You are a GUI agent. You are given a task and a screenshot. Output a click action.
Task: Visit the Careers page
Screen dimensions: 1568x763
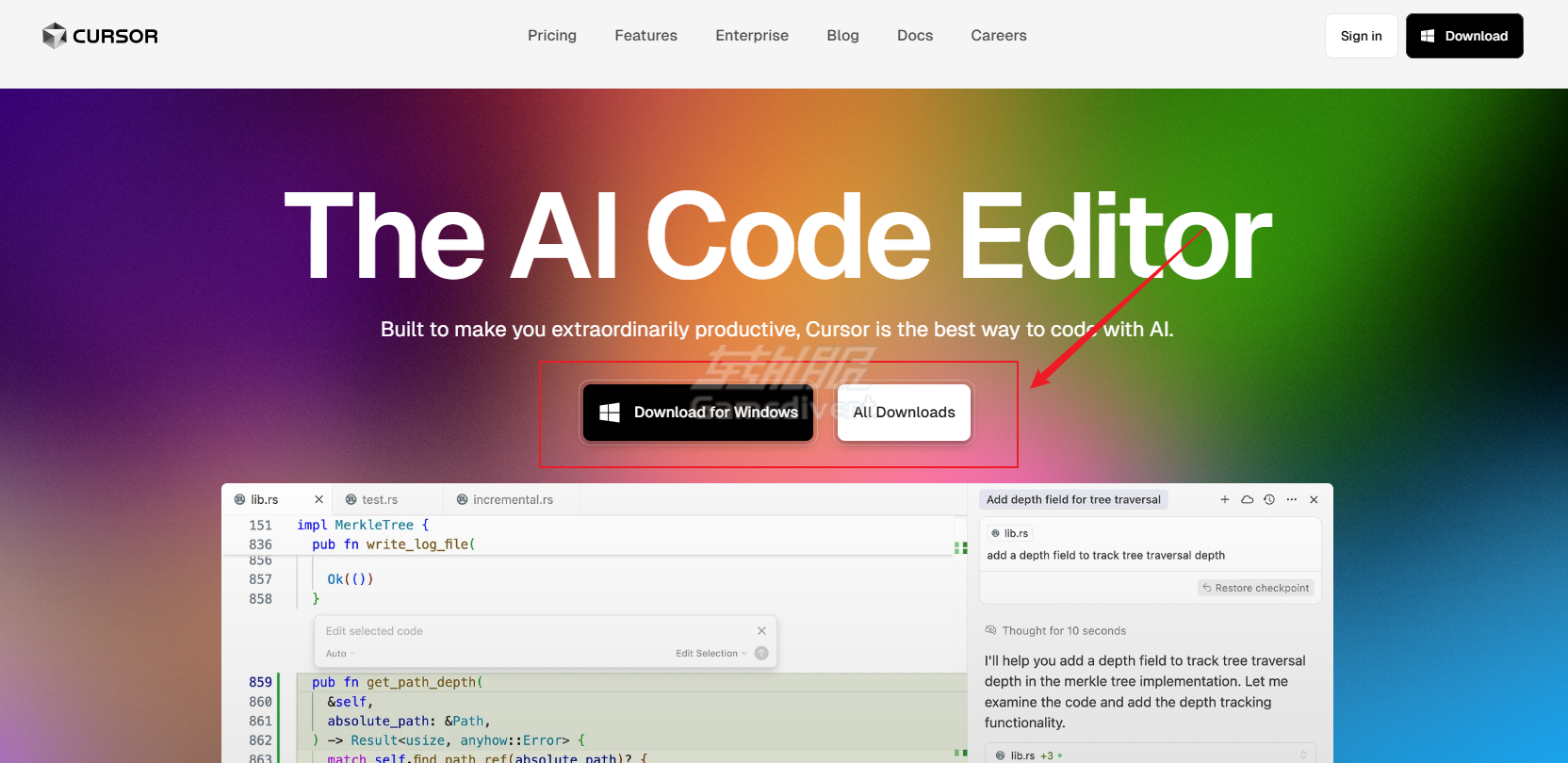click(999, 36)
